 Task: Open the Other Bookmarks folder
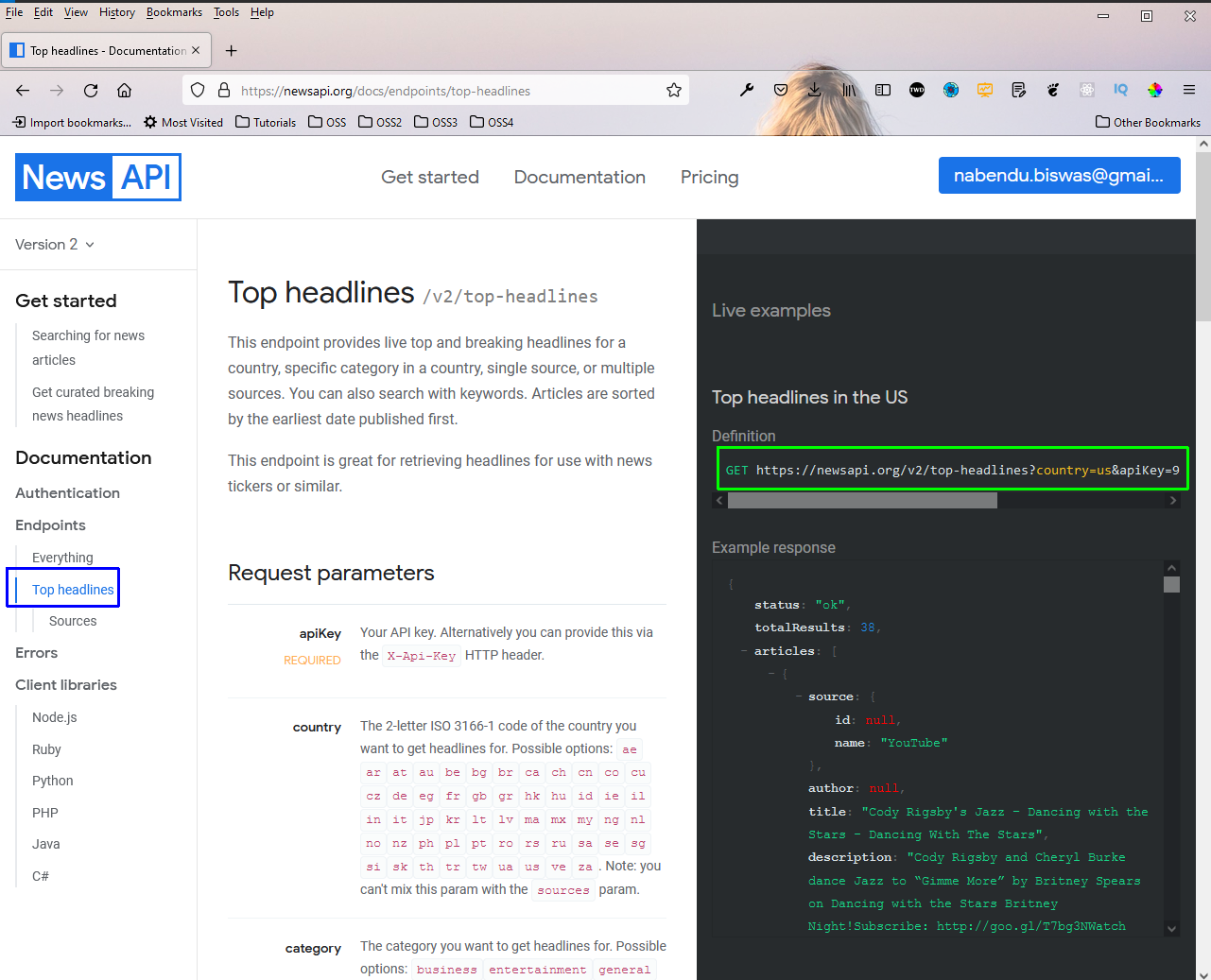point(1148,122)
